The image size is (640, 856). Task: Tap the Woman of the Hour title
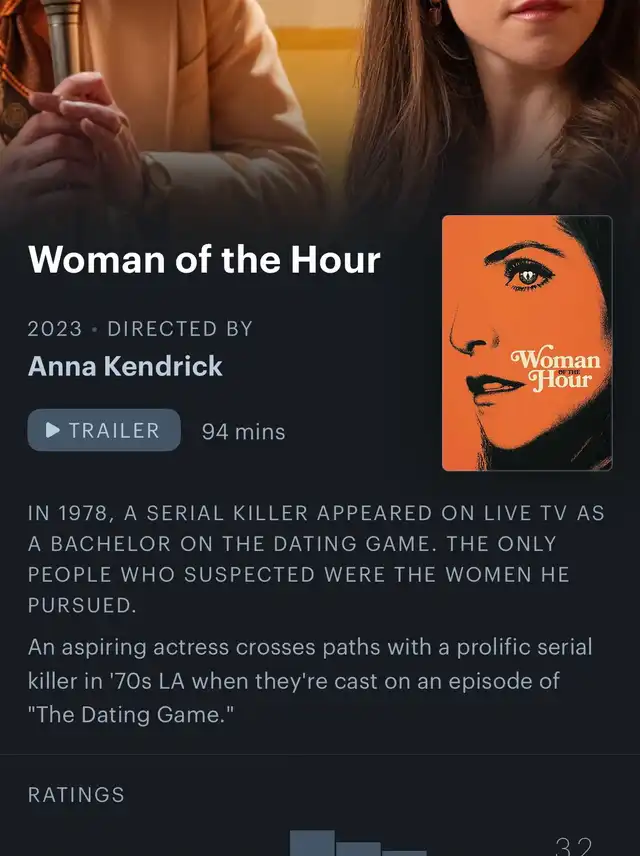204,259
